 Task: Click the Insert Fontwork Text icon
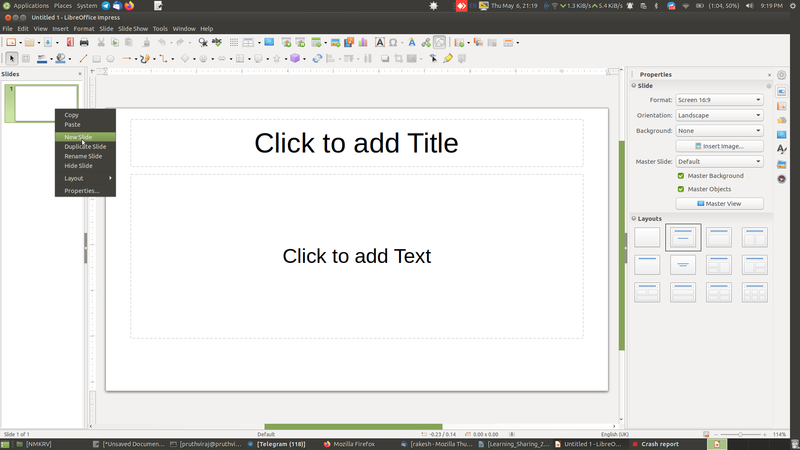[x=412, y=42]
